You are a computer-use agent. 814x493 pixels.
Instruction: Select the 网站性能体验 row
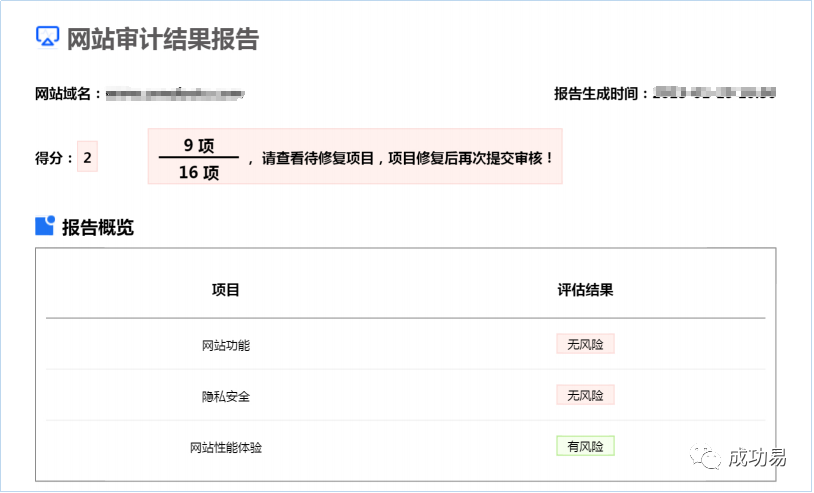coord(405,447)
